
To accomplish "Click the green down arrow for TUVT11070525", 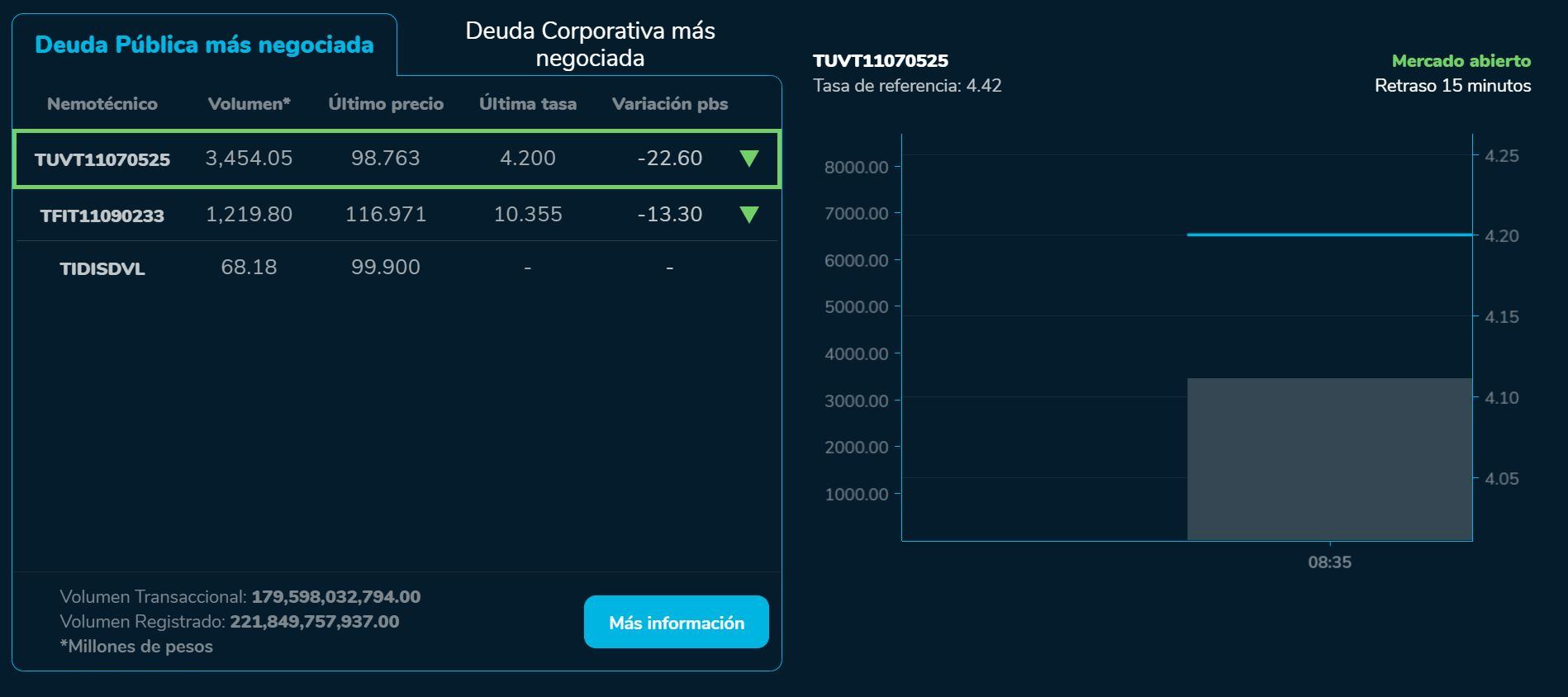I will pos(750,159).
